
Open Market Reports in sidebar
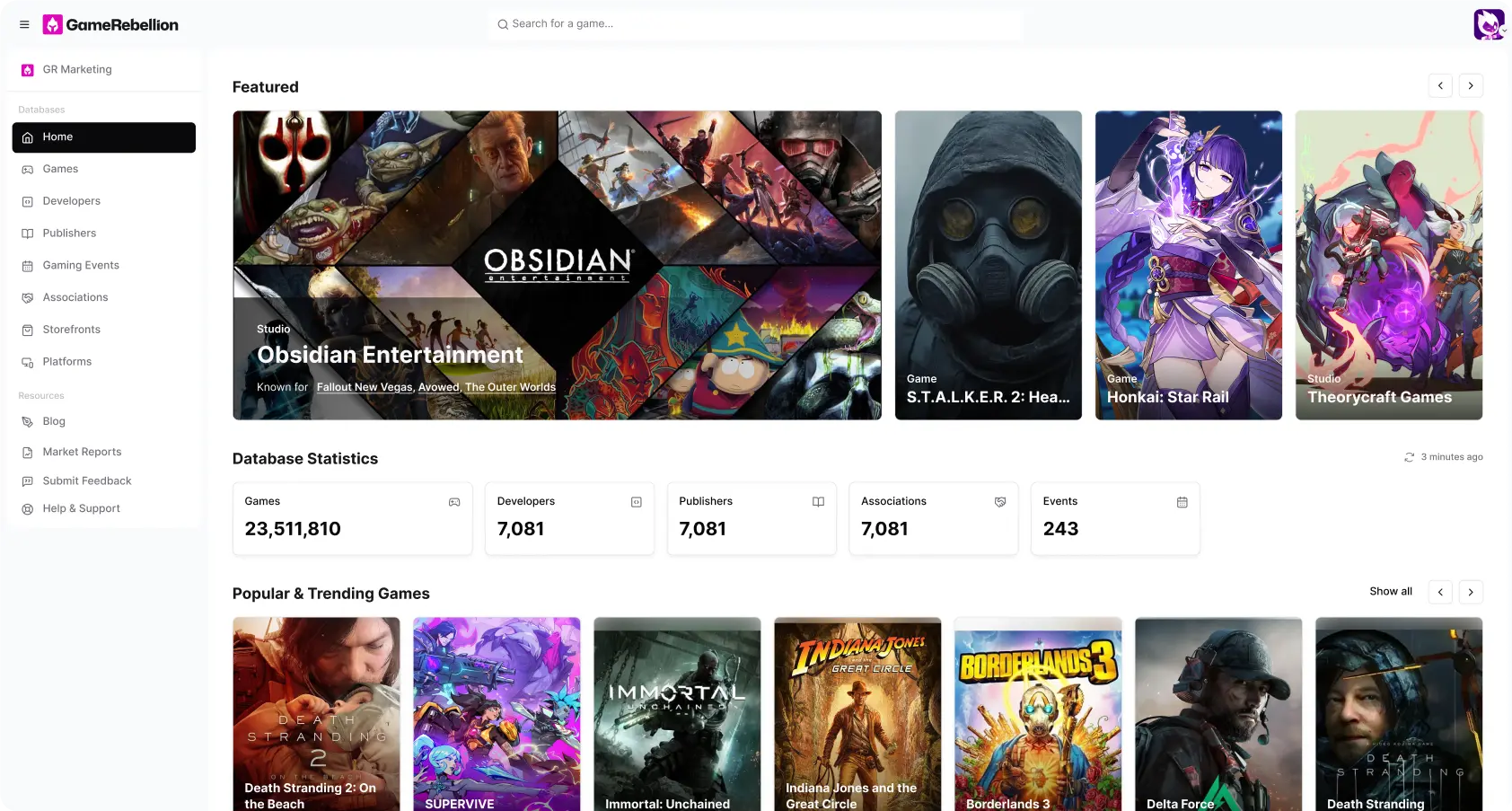click(x=82, y=452)
